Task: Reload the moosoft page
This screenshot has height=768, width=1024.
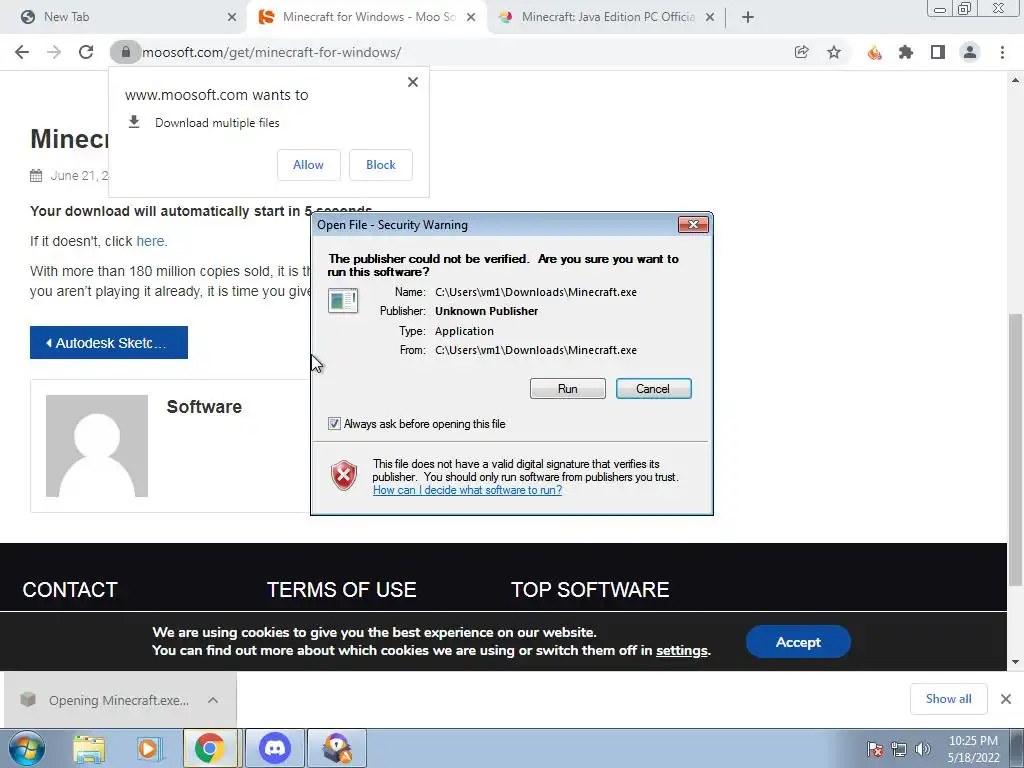Action: tap(86, 52)
